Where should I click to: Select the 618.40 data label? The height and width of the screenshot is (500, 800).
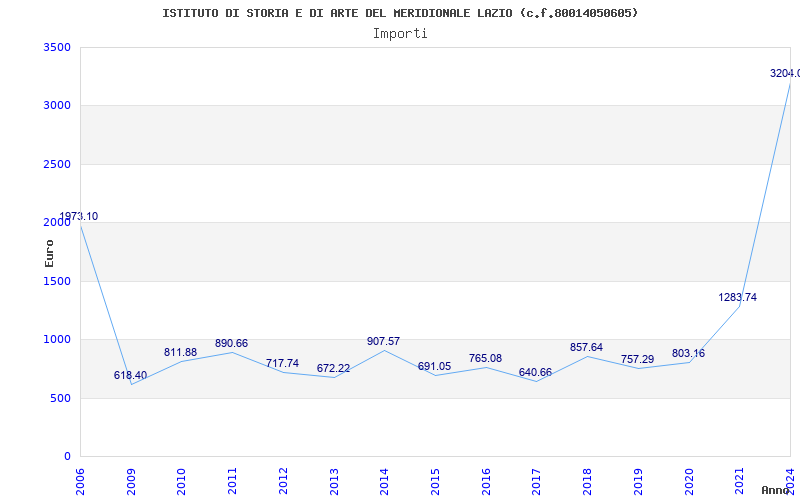pos(130,376)
